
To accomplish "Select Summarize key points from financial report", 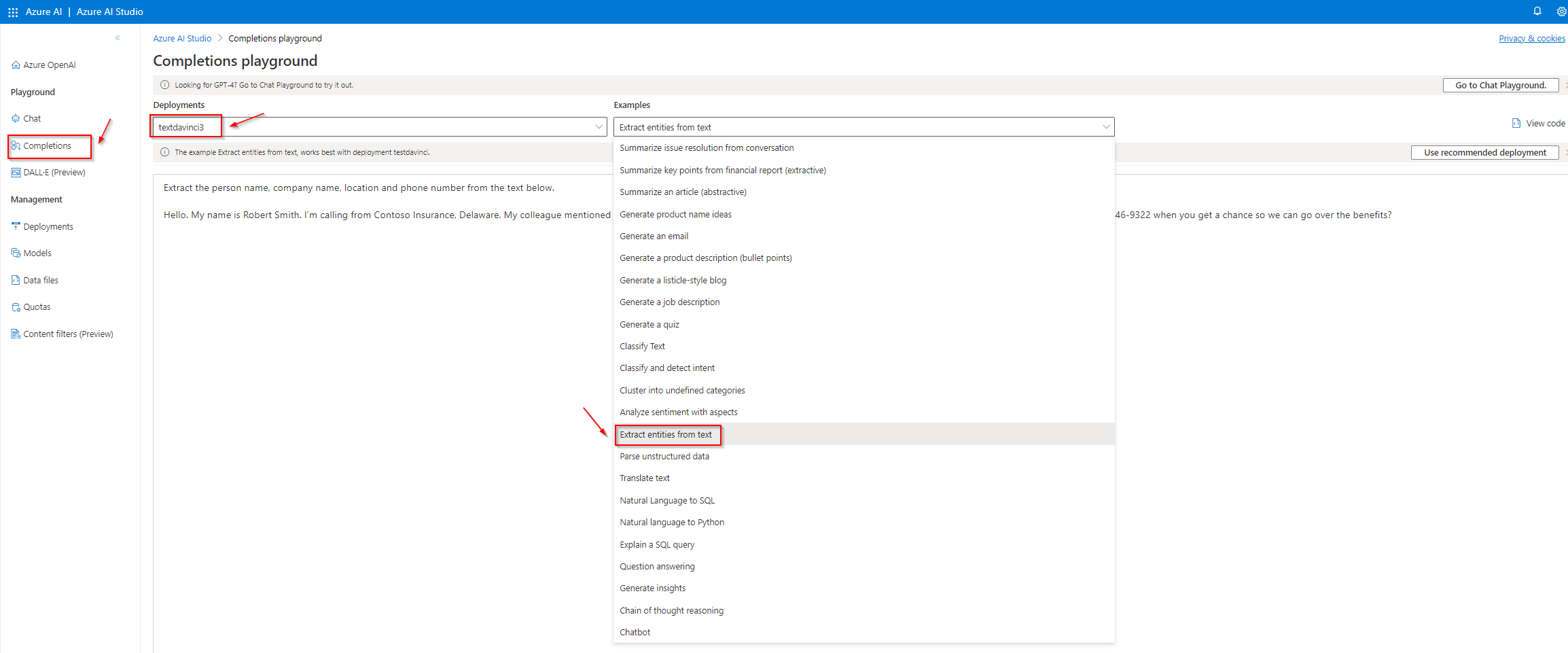I will tap(863, 170).
